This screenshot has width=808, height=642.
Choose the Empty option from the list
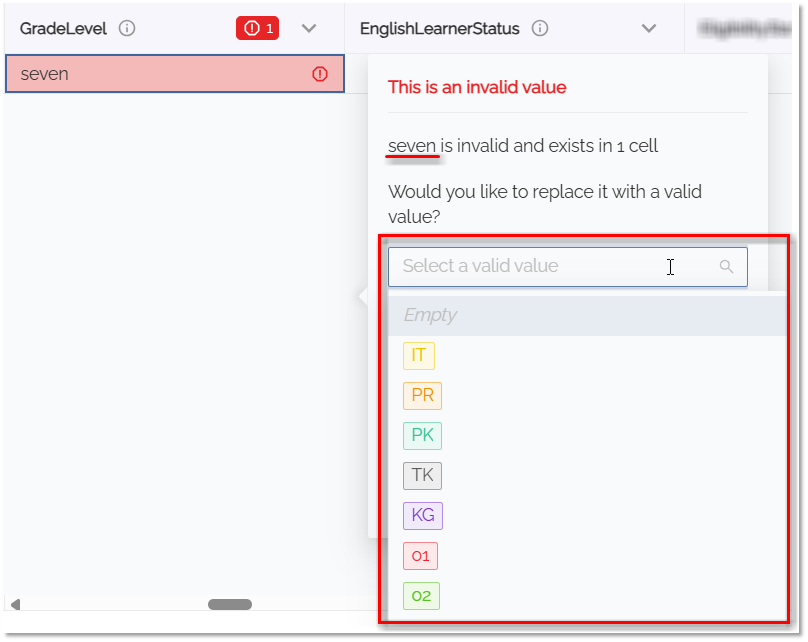[x=430, y=314]
